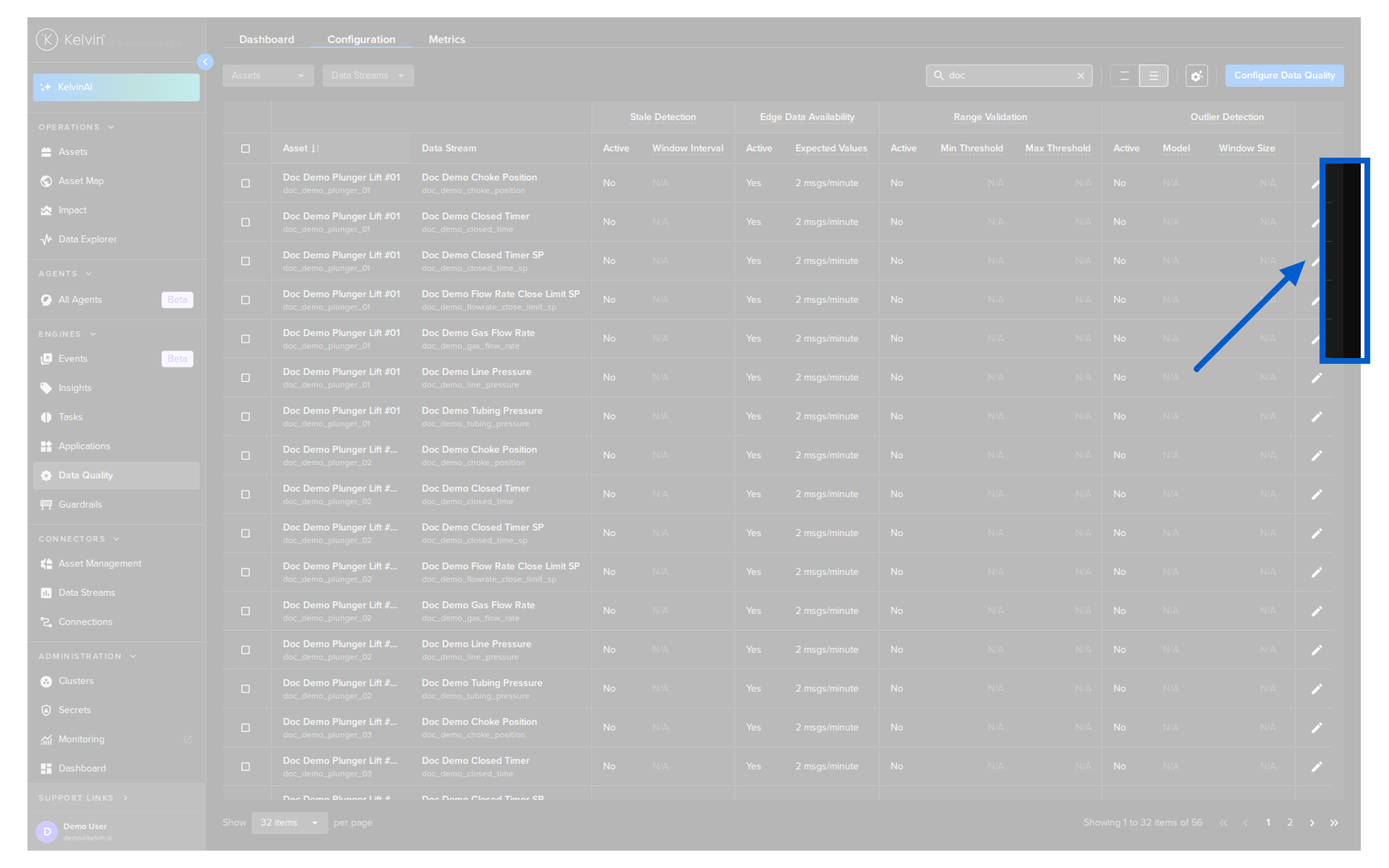Screen dimensions: 1389x868
Task: Open Guardrails page
Action: [x=116, y=505]
